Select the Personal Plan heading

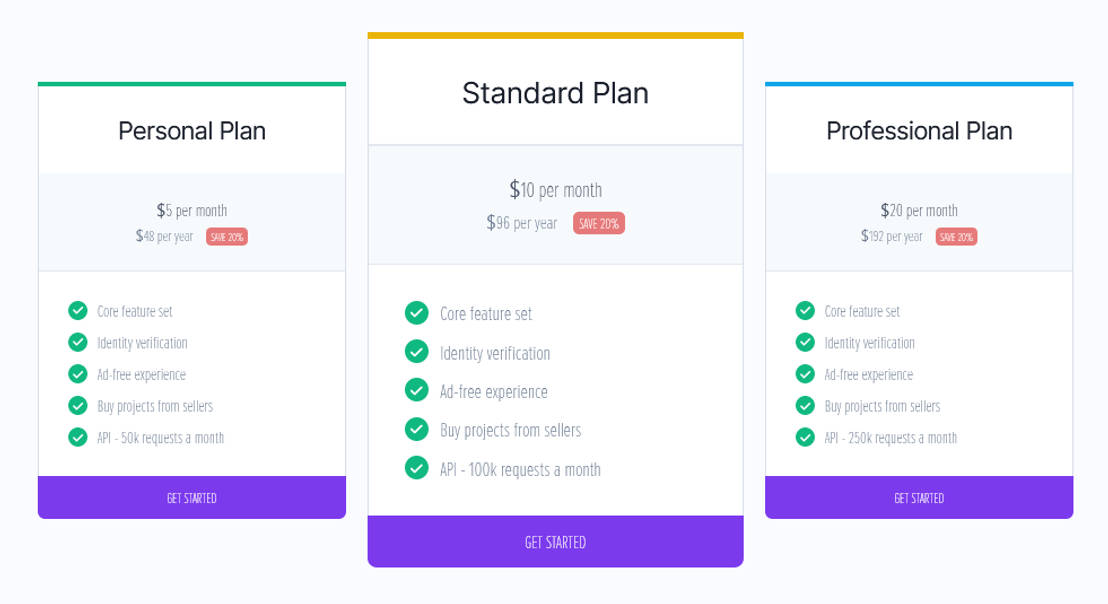191,130
